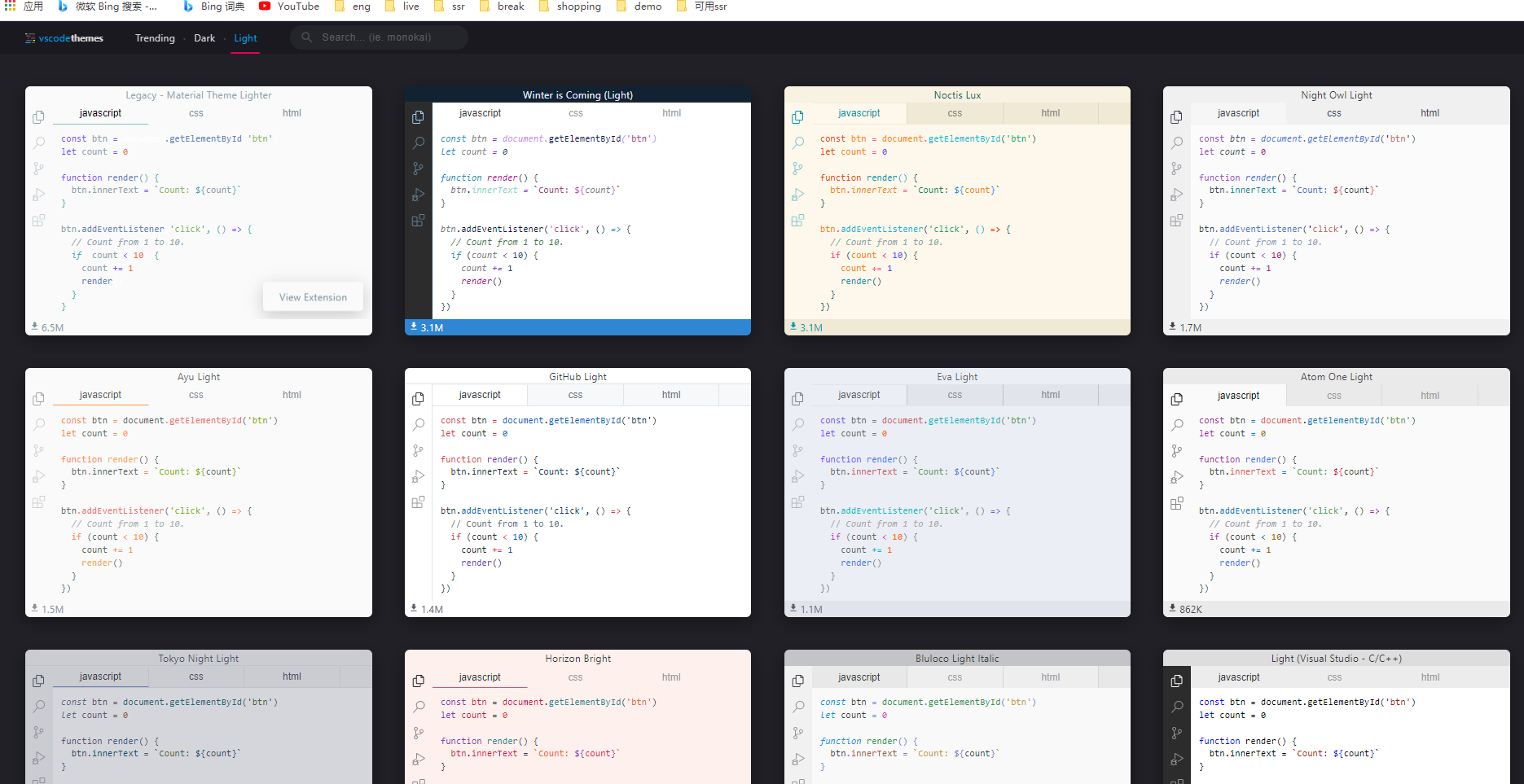Click source control icon in Winter is Coming card
This screenshot has width=1524, height=784.
pos(418,169)
